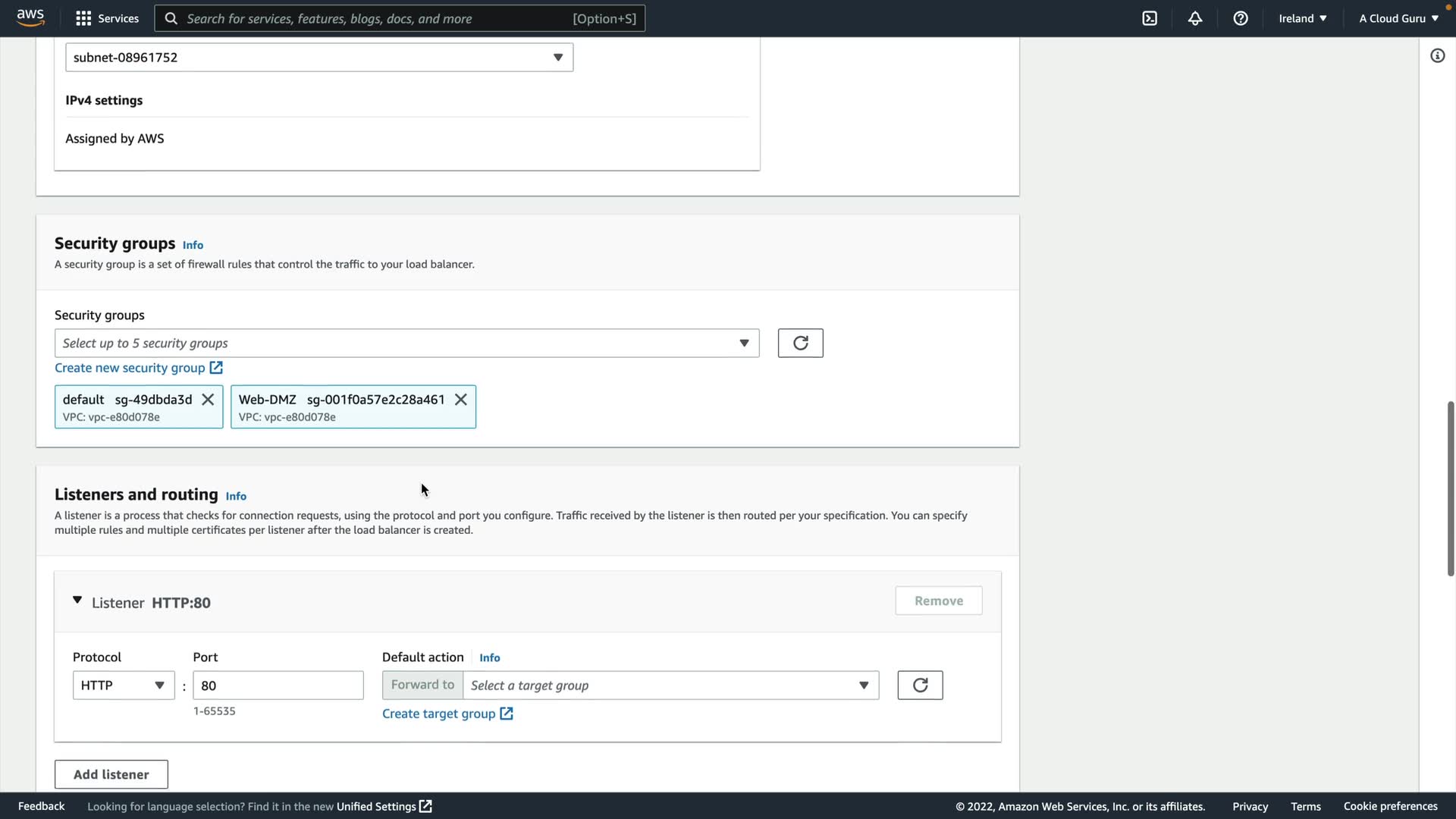The image size is (1456, 819).
Task: Open the help question mark icon
Action: click(1241, 18)
